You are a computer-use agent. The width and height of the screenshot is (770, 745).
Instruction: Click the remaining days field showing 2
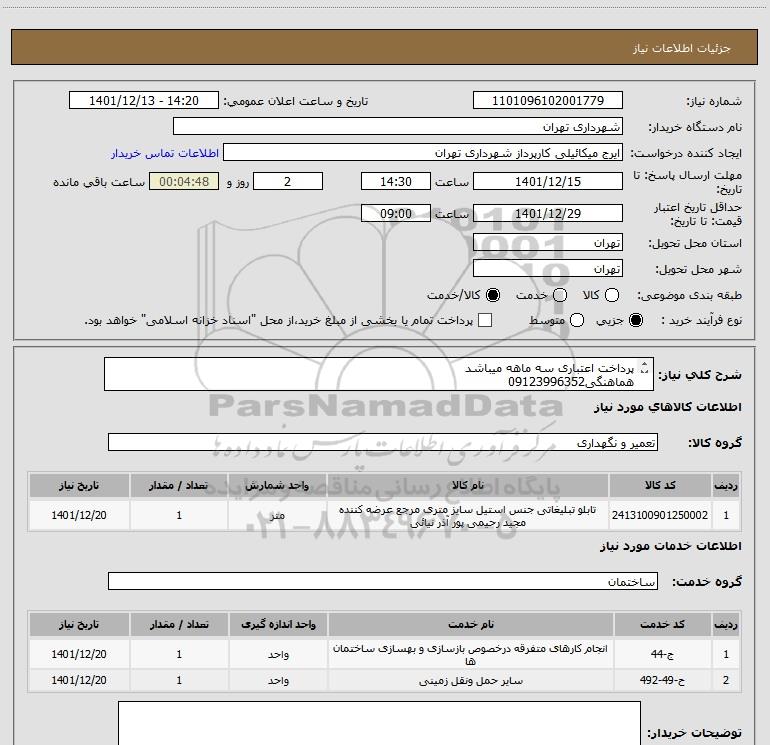[288, 181]
